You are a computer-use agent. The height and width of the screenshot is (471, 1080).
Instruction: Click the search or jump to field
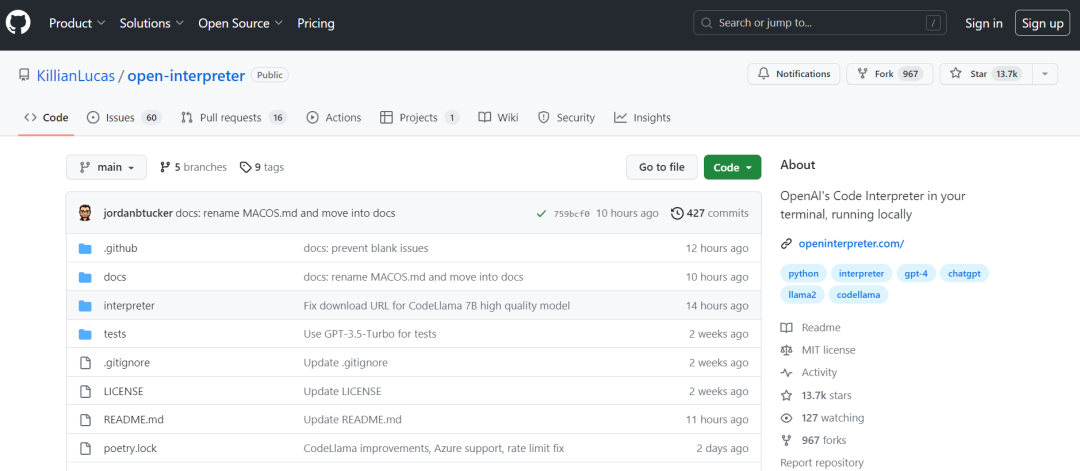pyautogui.click(x=820, y=23)
